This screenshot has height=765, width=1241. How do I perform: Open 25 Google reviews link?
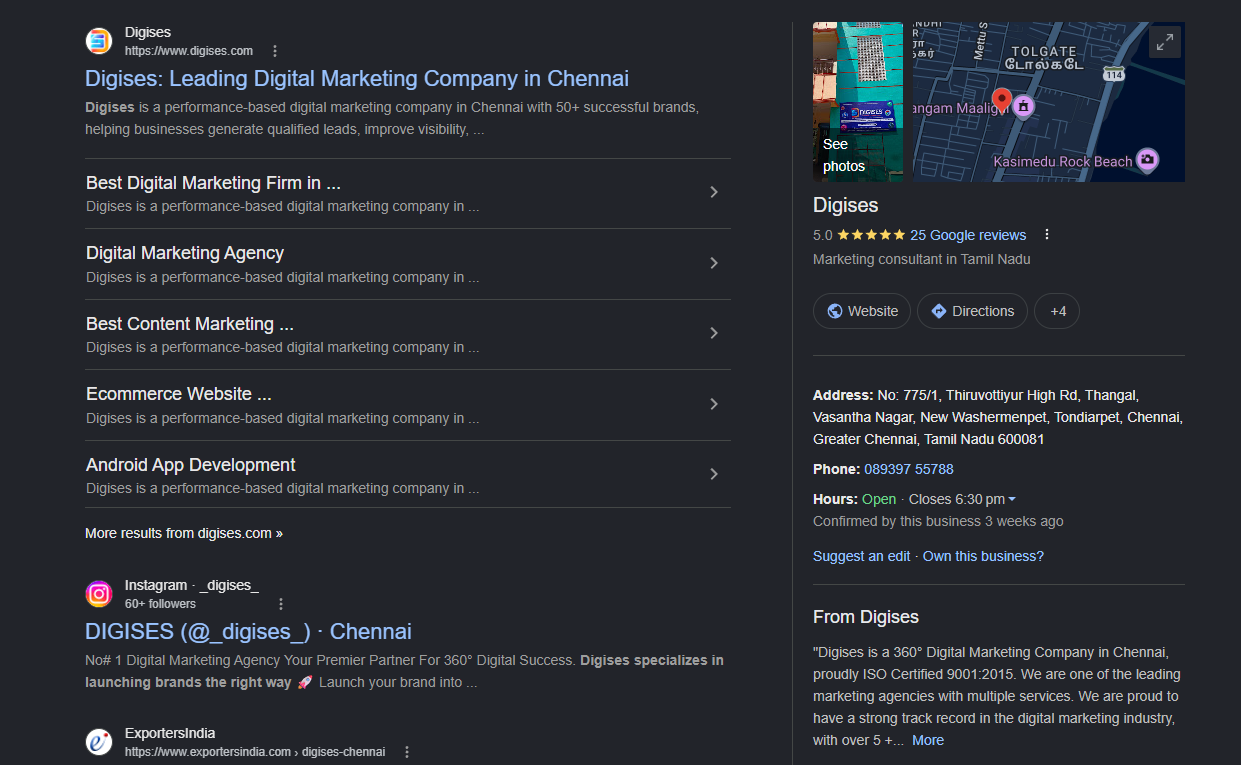coord(968,235)
